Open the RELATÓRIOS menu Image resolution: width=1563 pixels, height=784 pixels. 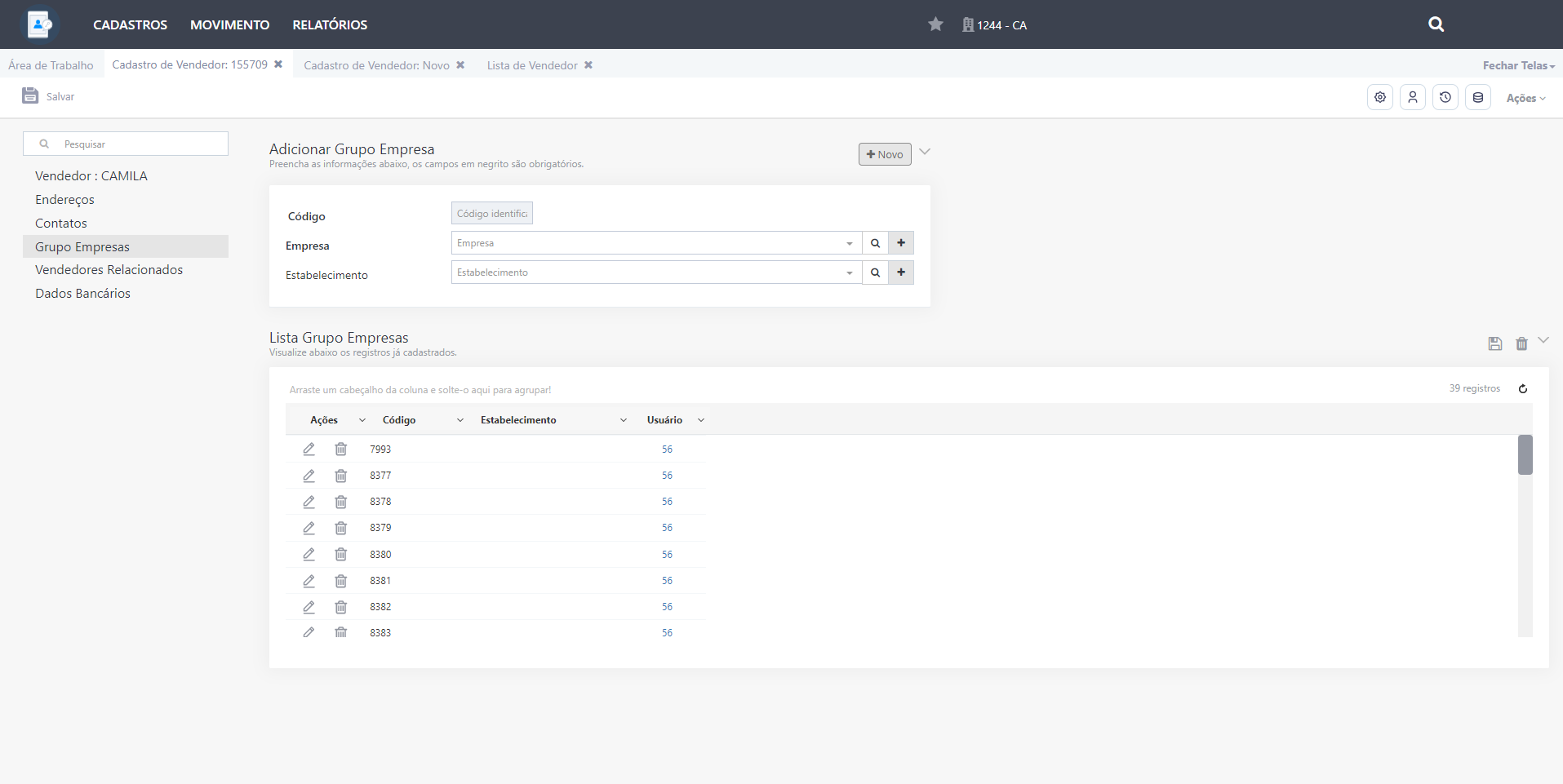coord(330,24)
